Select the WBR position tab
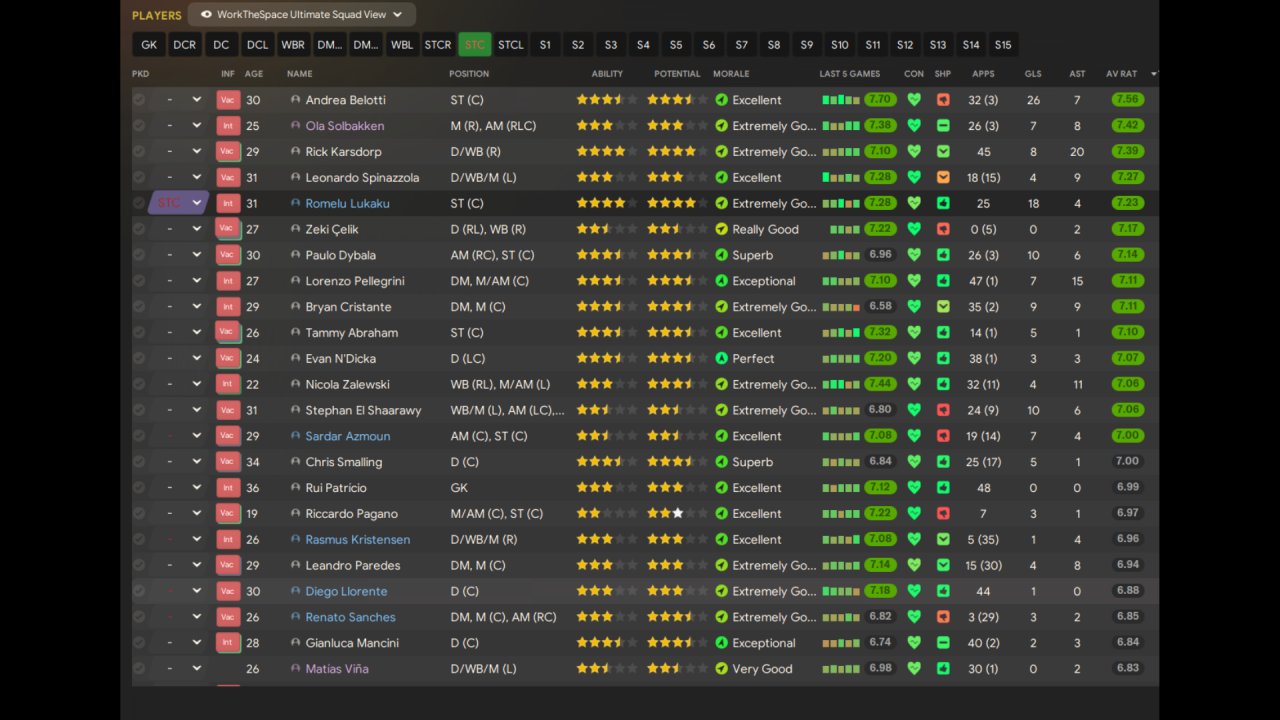1280x720 pixels. click(293, 45)
